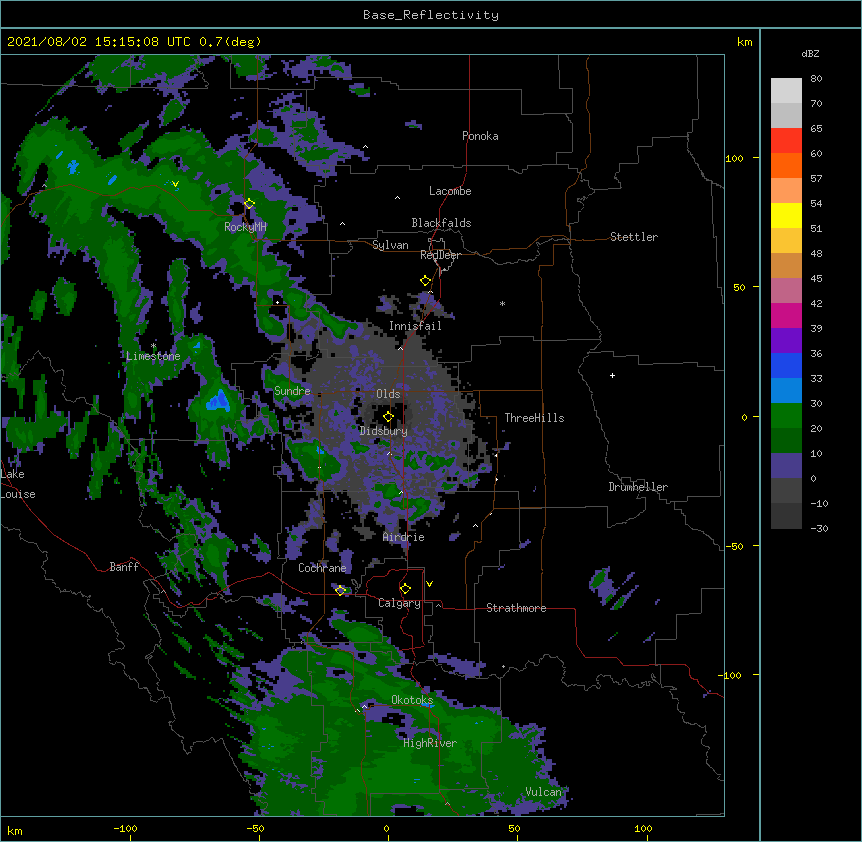Click the Drumheller city label

638,487
